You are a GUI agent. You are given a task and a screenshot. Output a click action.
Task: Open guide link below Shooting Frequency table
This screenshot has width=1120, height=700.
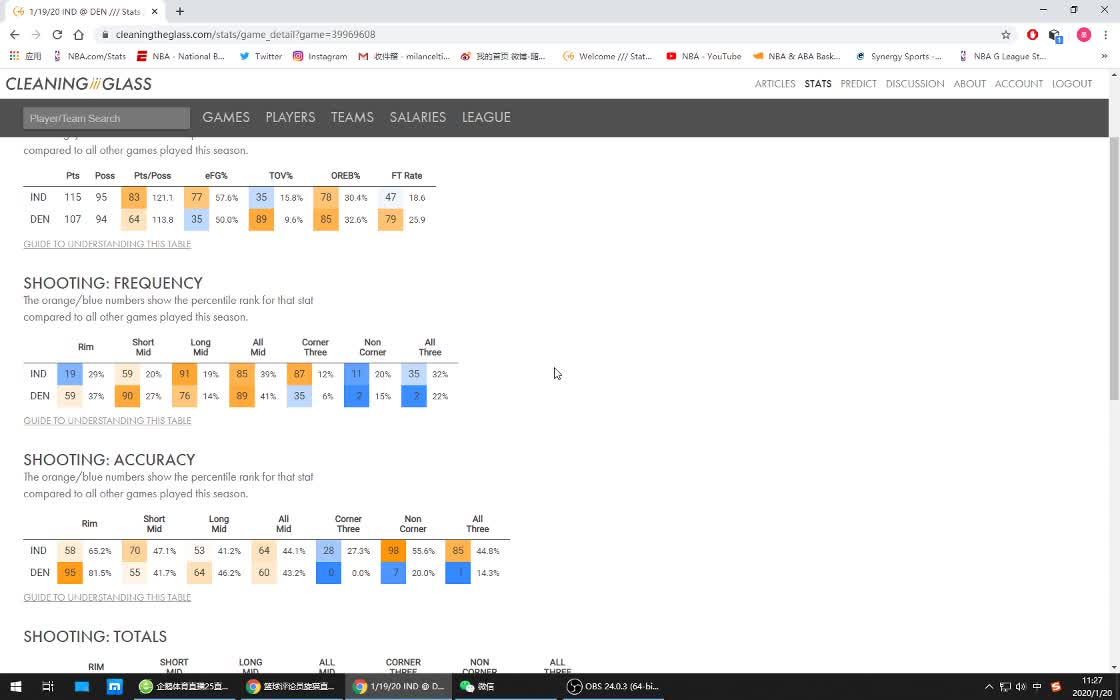point(107,421)
